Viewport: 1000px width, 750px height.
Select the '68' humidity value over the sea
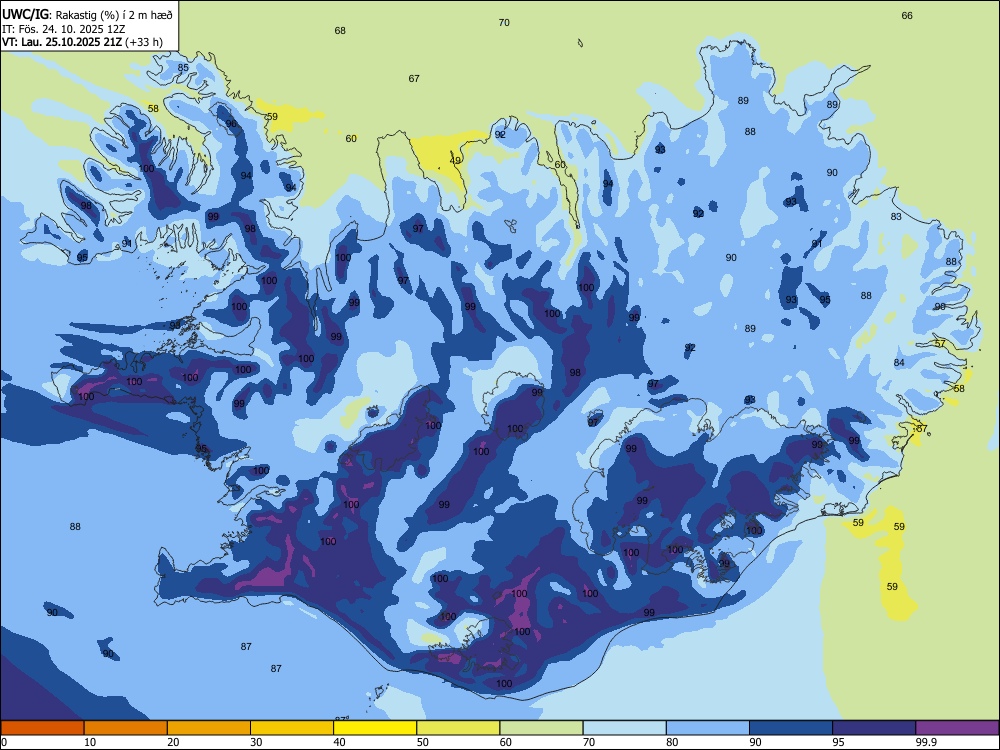[x=340, y=31]
